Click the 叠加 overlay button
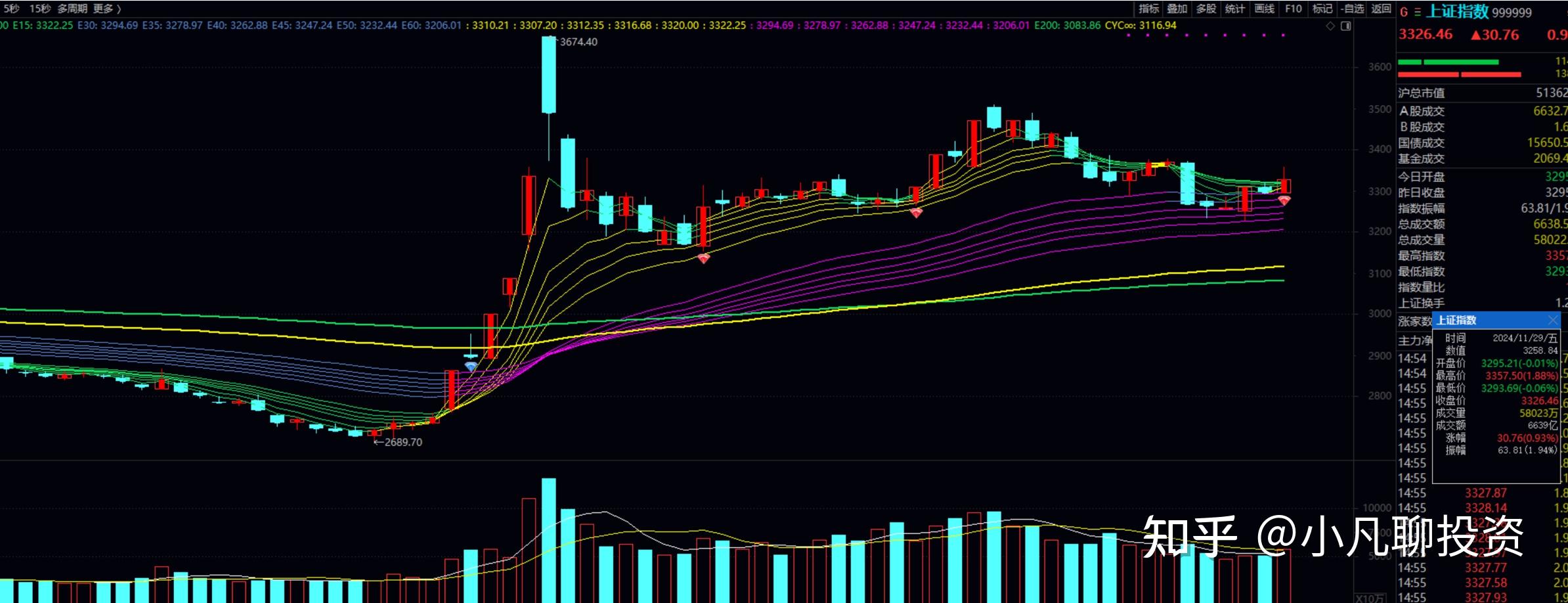The height and width of the screenshot is (603, 1568). (x=1177, y=9)
